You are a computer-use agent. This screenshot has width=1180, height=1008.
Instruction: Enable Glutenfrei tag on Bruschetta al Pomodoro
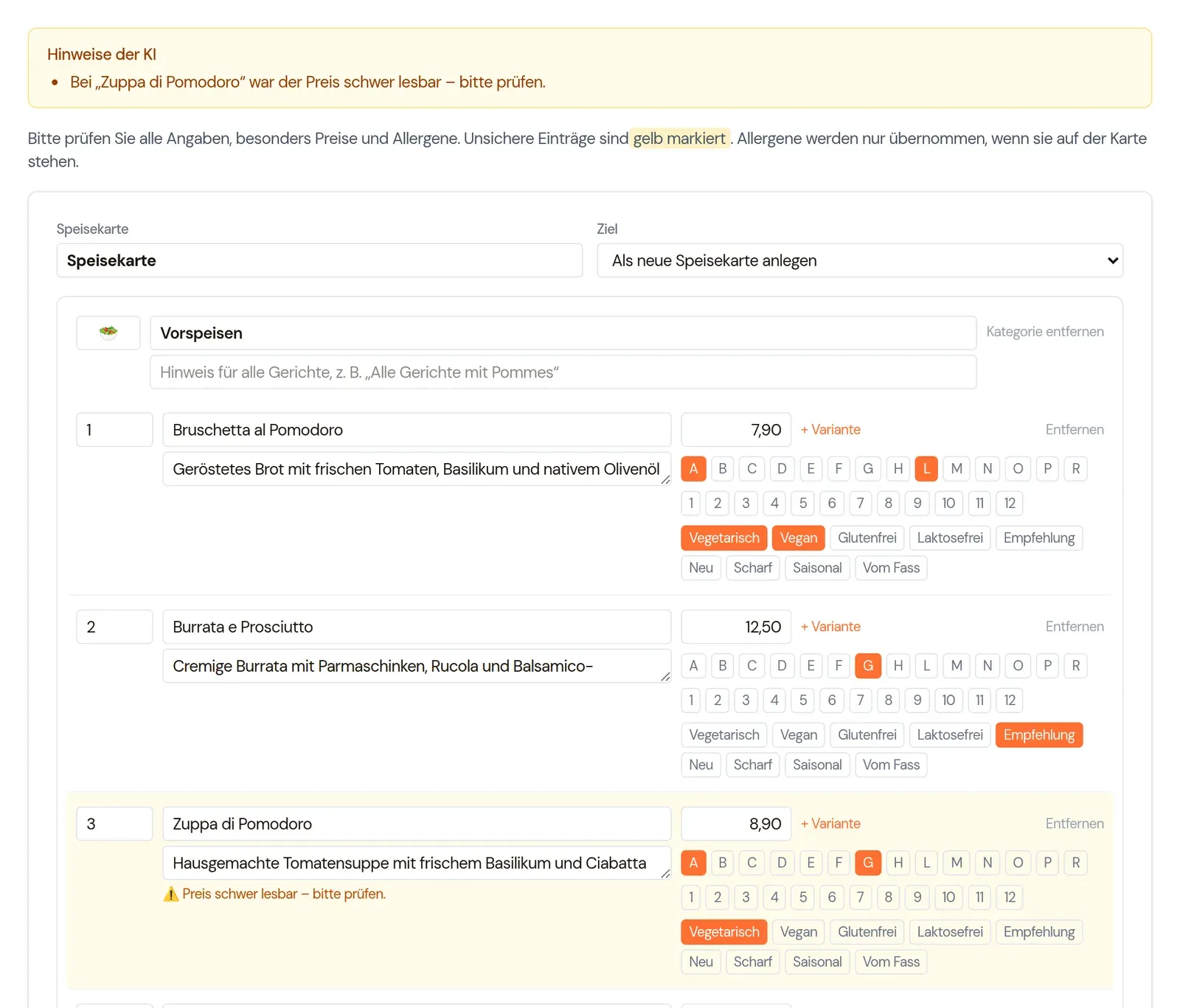(867, 538)
